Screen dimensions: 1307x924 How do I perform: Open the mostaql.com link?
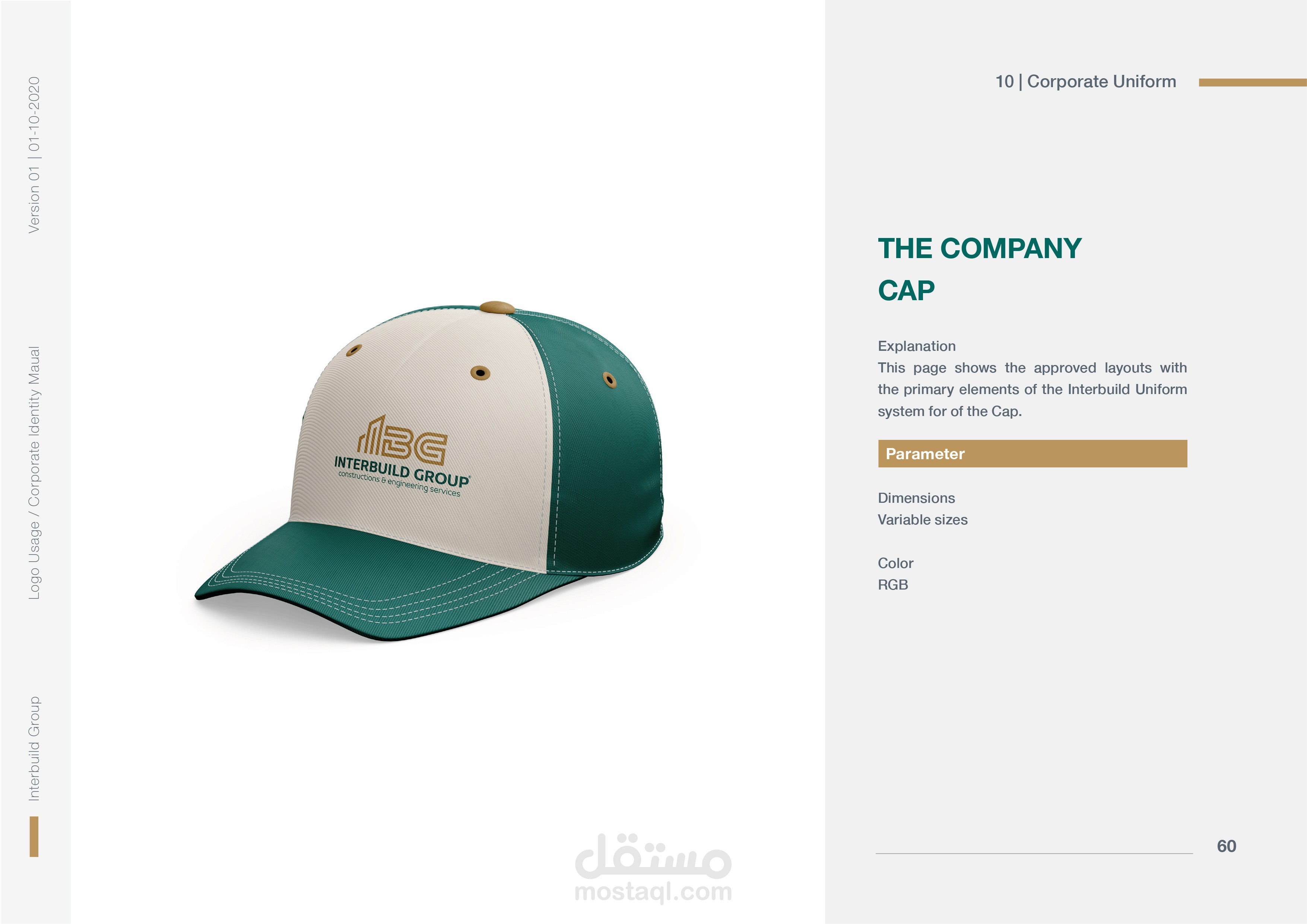pos(653,892)
